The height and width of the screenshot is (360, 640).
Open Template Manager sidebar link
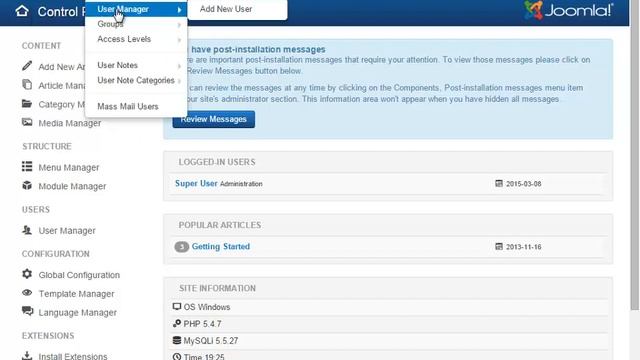(x=76, y=293)
